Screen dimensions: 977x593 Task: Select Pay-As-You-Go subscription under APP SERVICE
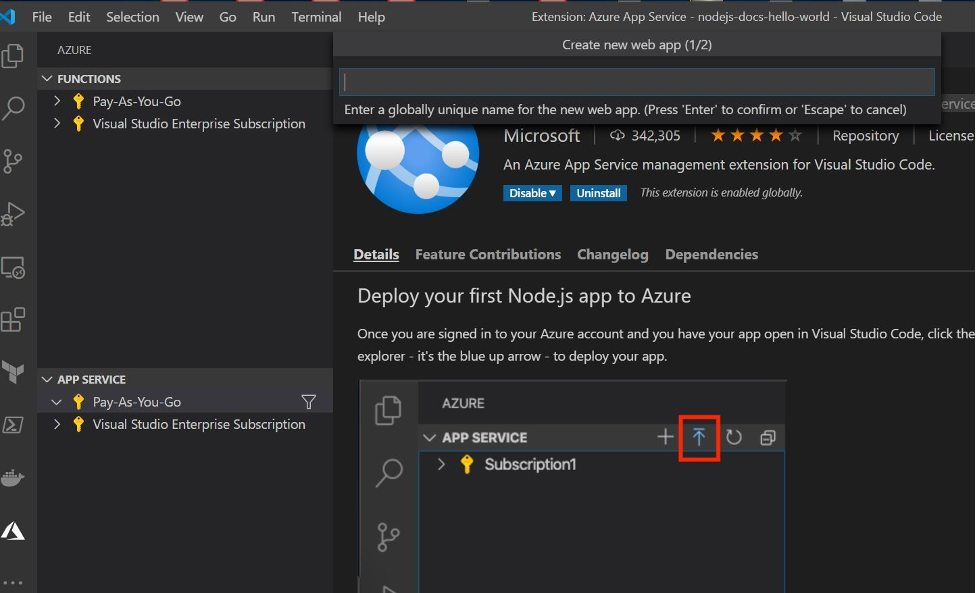click(x=136, y=402)
